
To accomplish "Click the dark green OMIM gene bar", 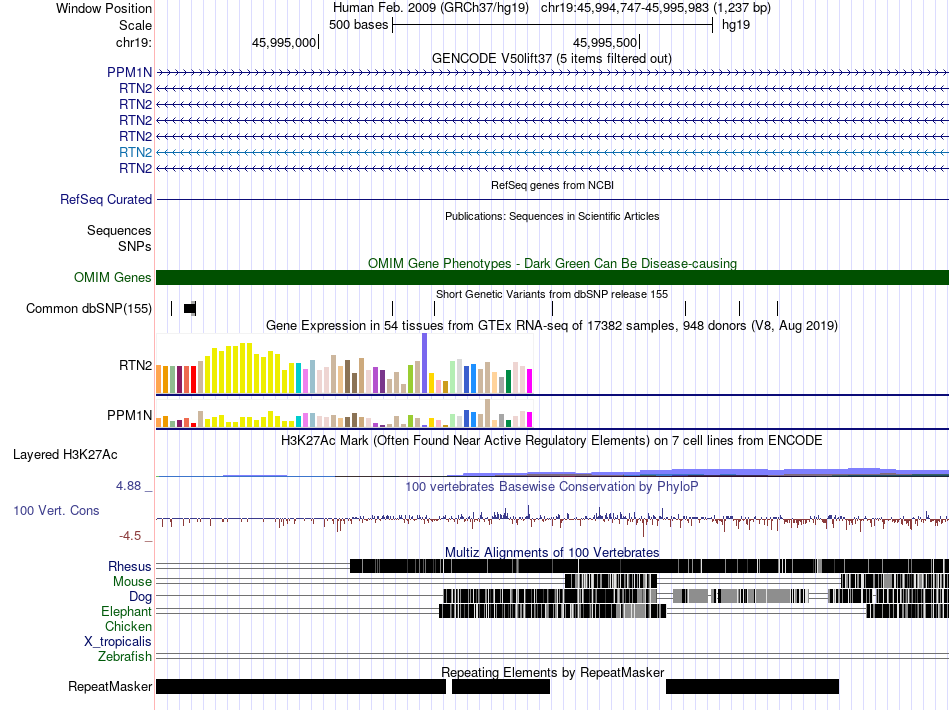I will point(552,277).
